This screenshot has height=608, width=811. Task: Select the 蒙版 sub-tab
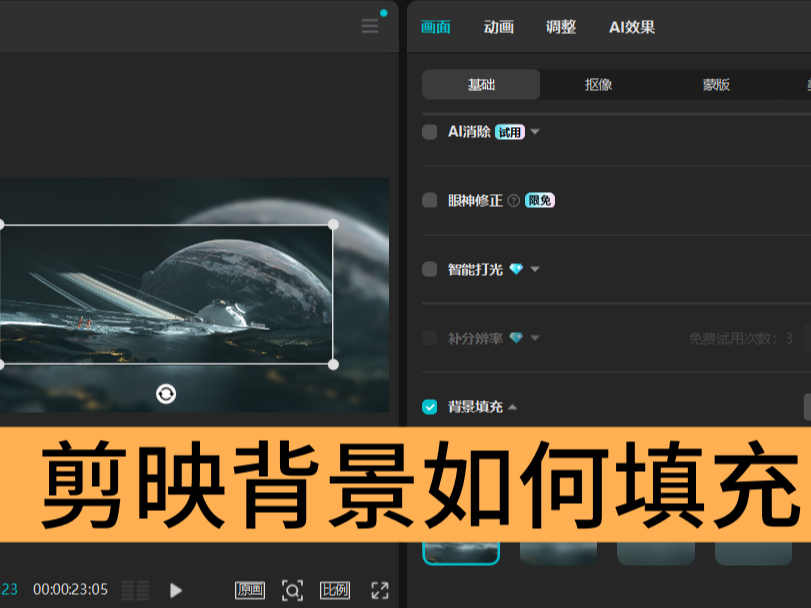(x=716, y=84)
